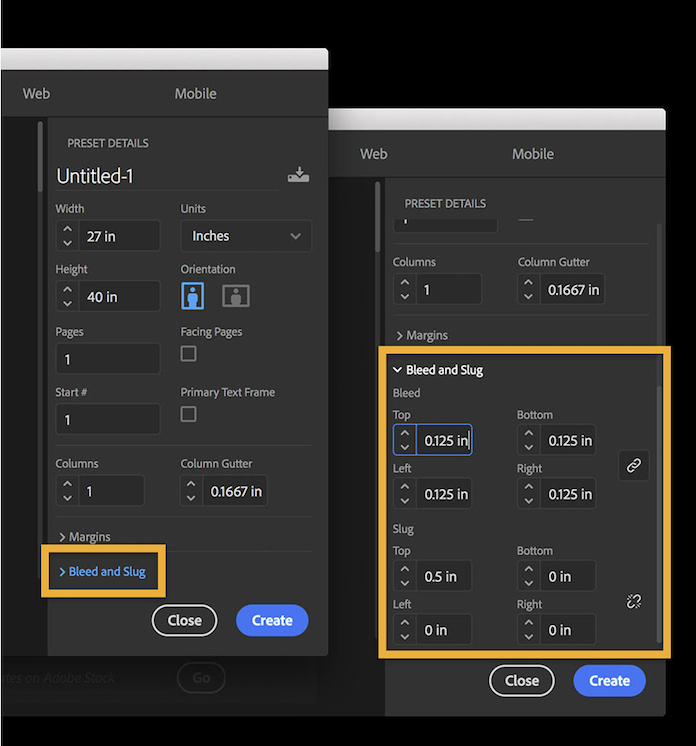Image resolution: width=696 pixels, height=746 pixels.
Task: Expand Margins section above the Bleed settings
Action: (422, 336)
